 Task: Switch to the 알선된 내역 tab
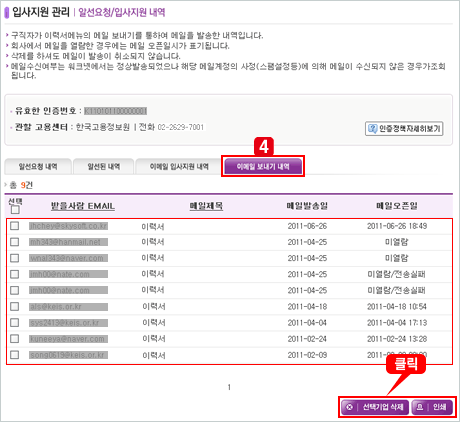pyautogui.click(x=104, y=167)
